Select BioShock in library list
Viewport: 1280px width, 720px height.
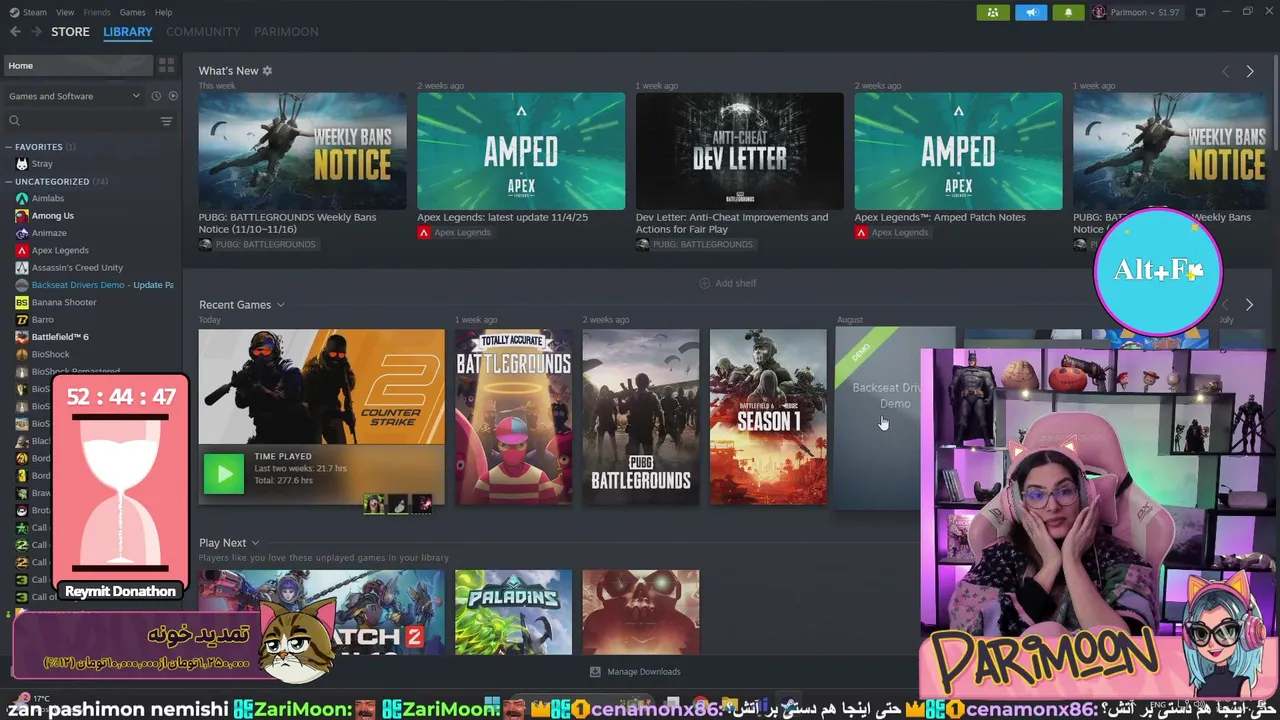(x=51, y=354)
